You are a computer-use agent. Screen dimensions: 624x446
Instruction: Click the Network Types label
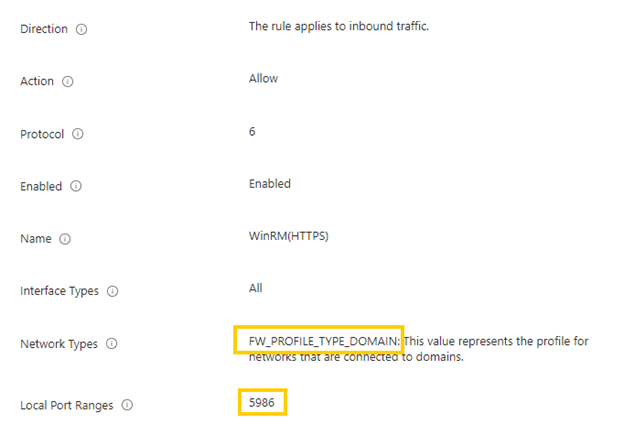coord(59,344)
